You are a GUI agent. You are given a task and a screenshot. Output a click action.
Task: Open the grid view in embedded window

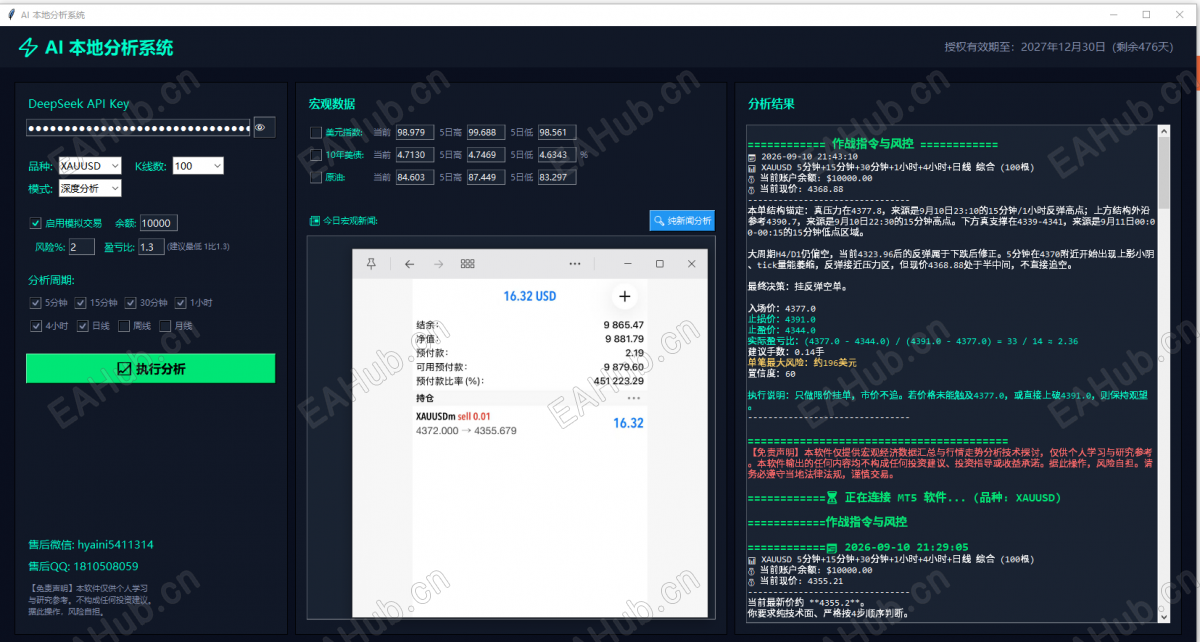[x=467, y=264]
